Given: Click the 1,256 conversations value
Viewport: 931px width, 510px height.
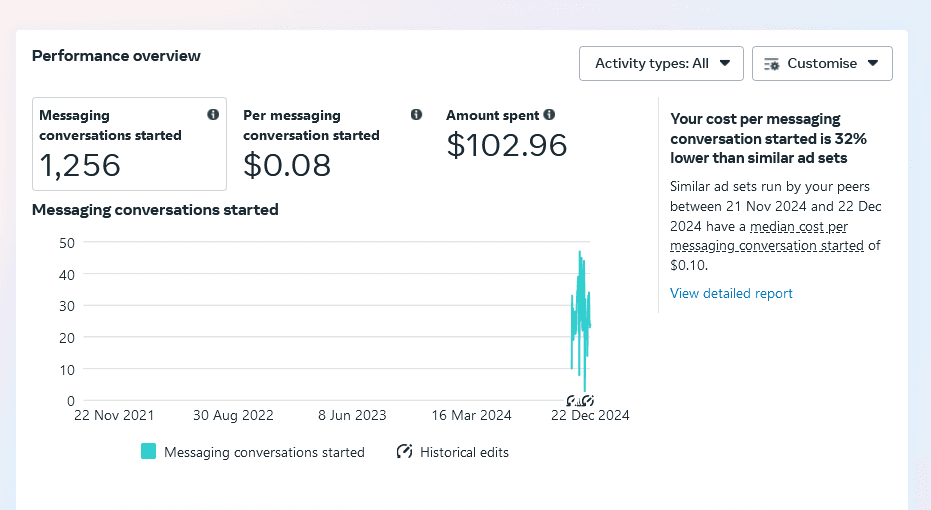Looking at the screenshot, I should 80,165.
